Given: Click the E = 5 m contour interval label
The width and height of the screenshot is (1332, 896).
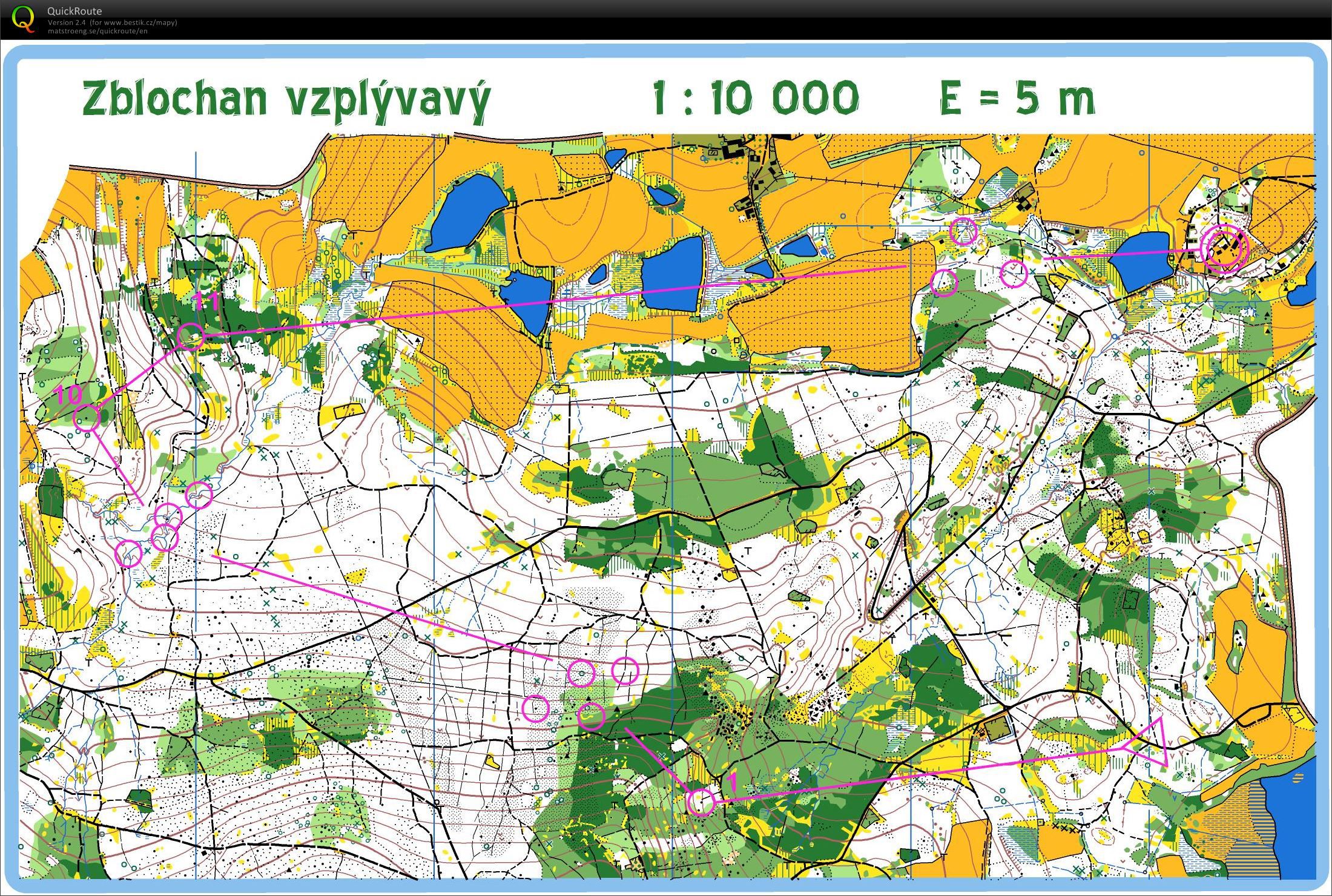Looking at the screenshot, I should point(1017,99).
